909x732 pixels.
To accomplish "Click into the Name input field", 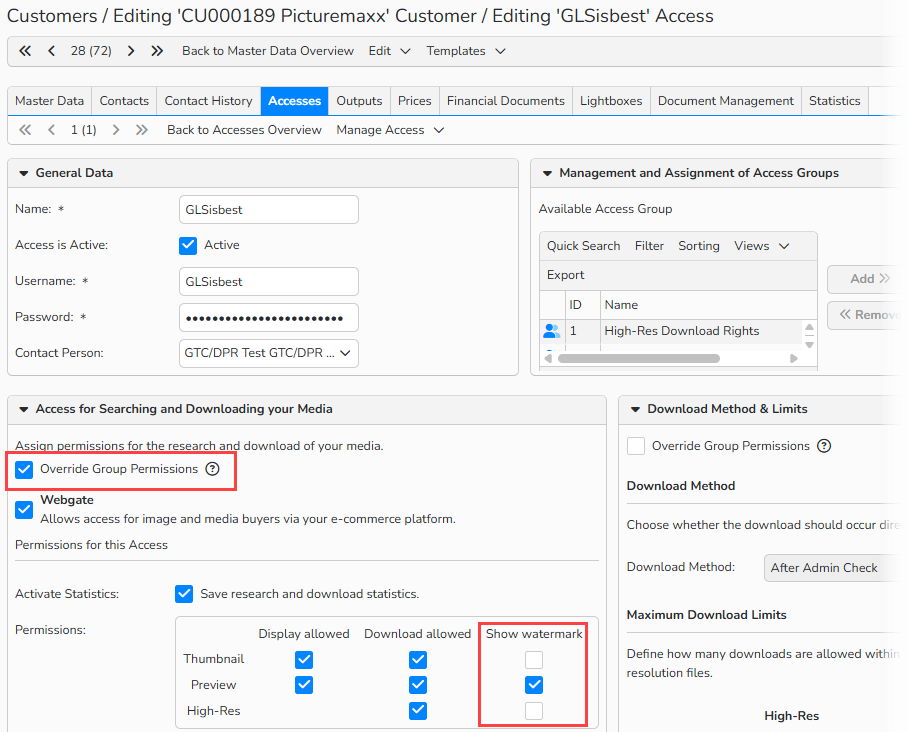I will [x=268, y=209].
